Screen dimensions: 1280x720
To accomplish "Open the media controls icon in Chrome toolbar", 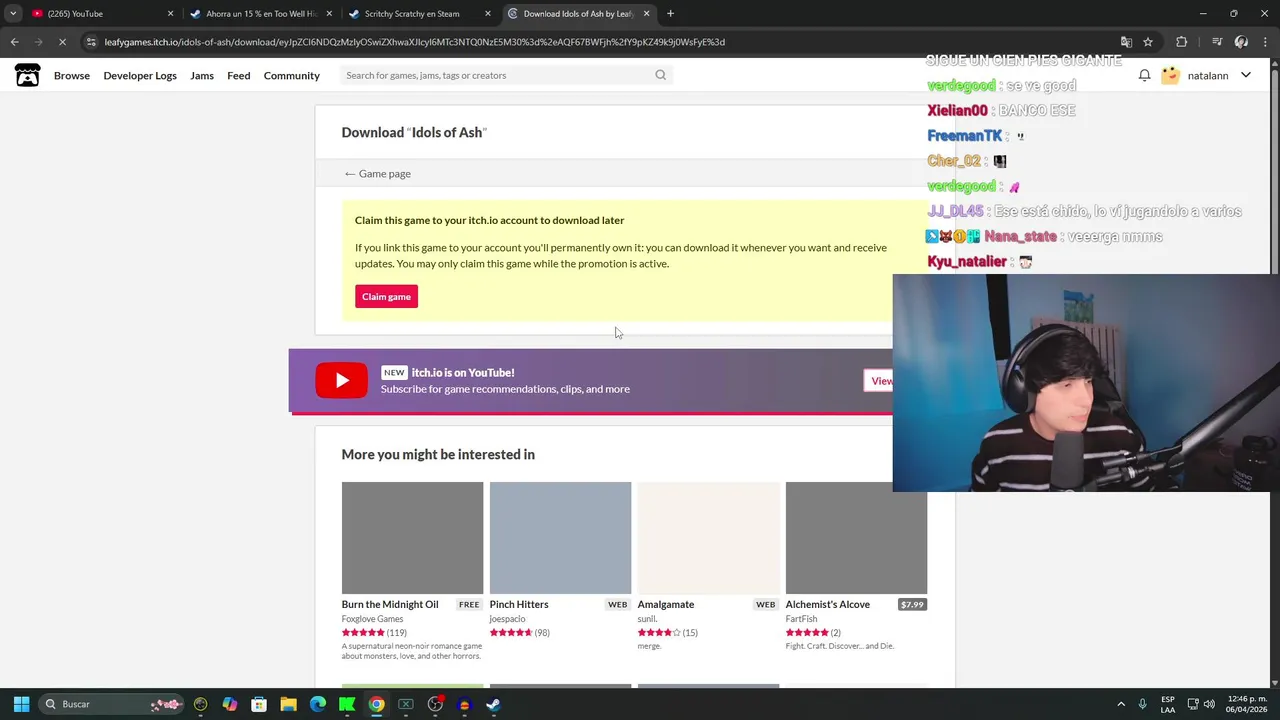I will point(1217,42).
